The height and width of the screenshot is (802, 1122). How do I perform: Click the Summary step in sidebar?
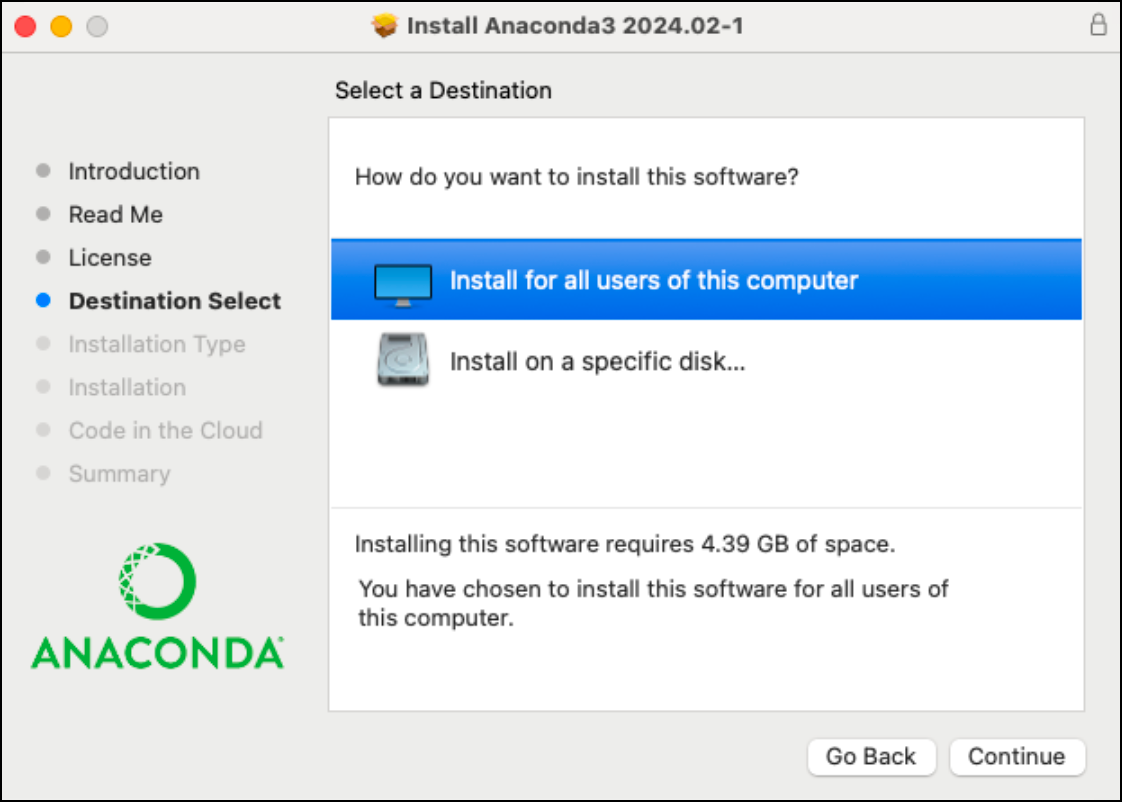point(119,474)
